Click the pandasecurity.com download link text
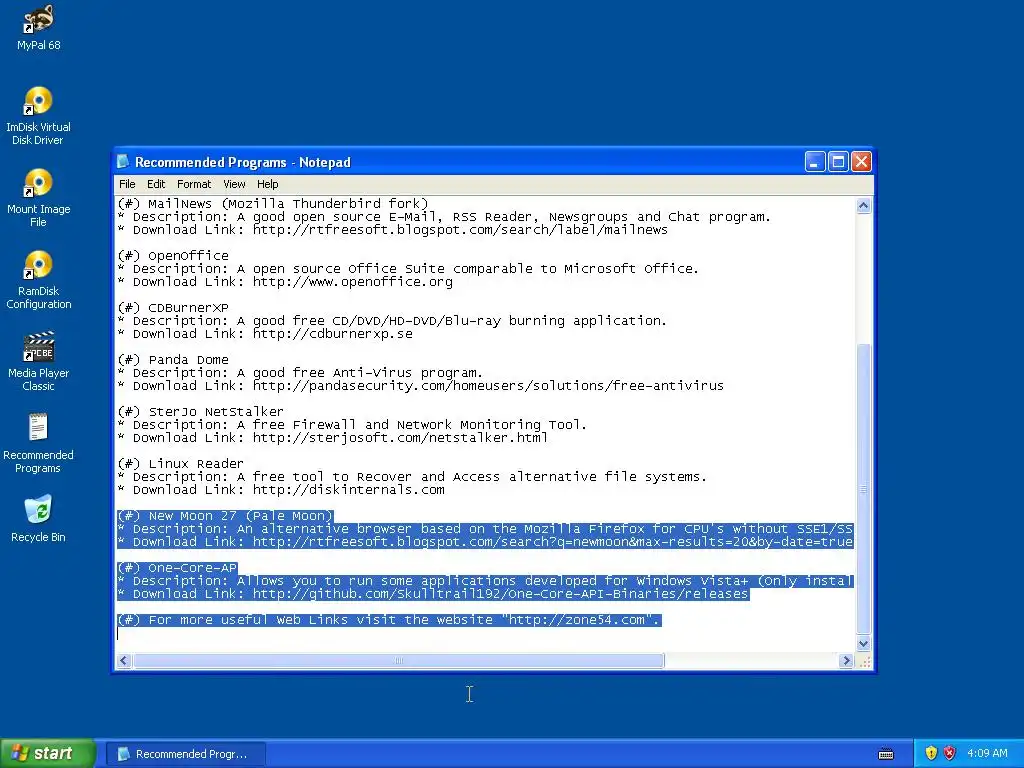This screenshot has width=1024, height=768. pyautogui.click(x=488, y=386)
